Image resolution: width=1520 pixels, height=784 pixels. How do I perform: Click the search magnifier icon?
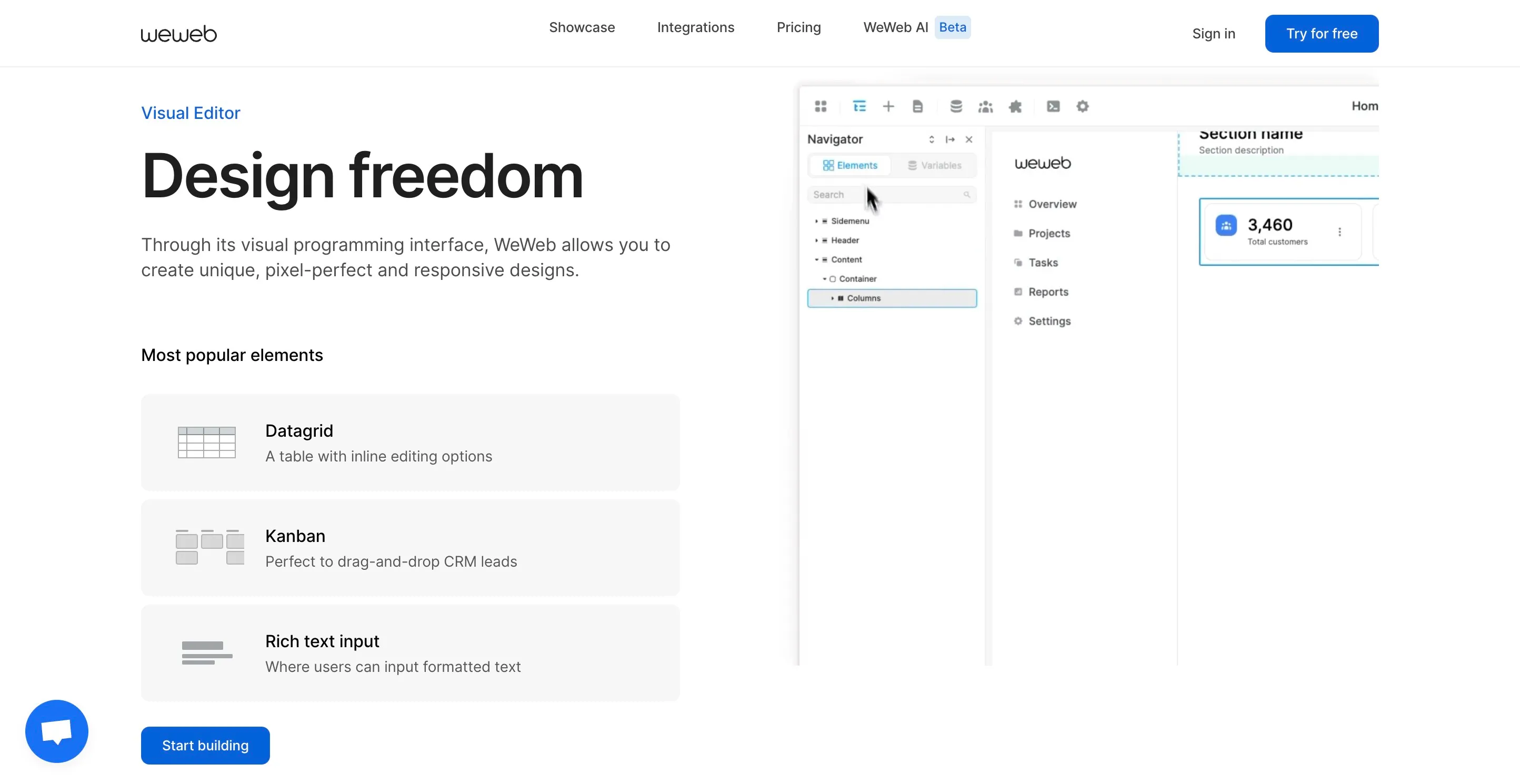966,195
